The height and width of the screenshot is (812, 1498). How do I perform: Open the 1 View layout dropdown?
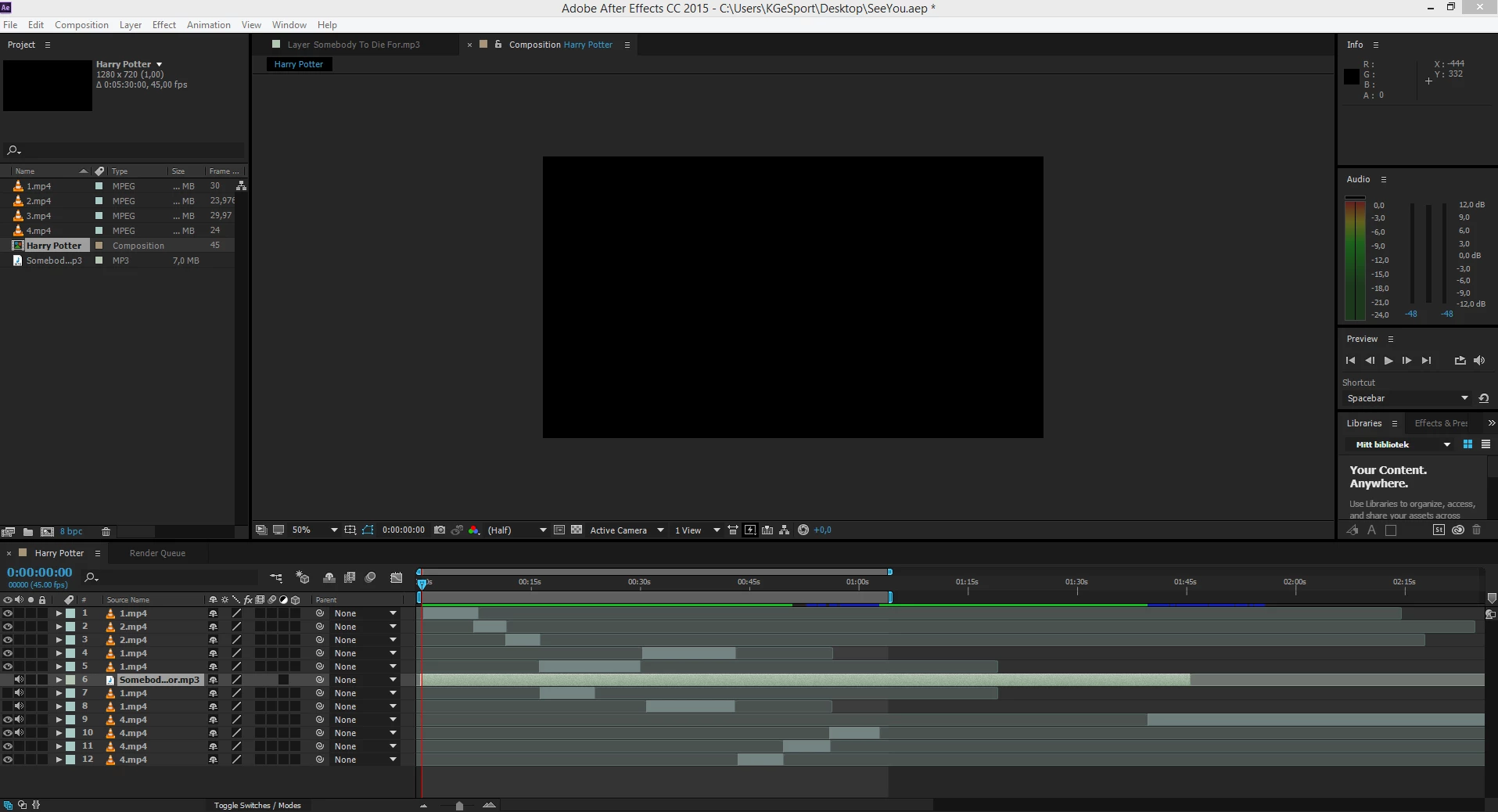[x=697, y=530]
